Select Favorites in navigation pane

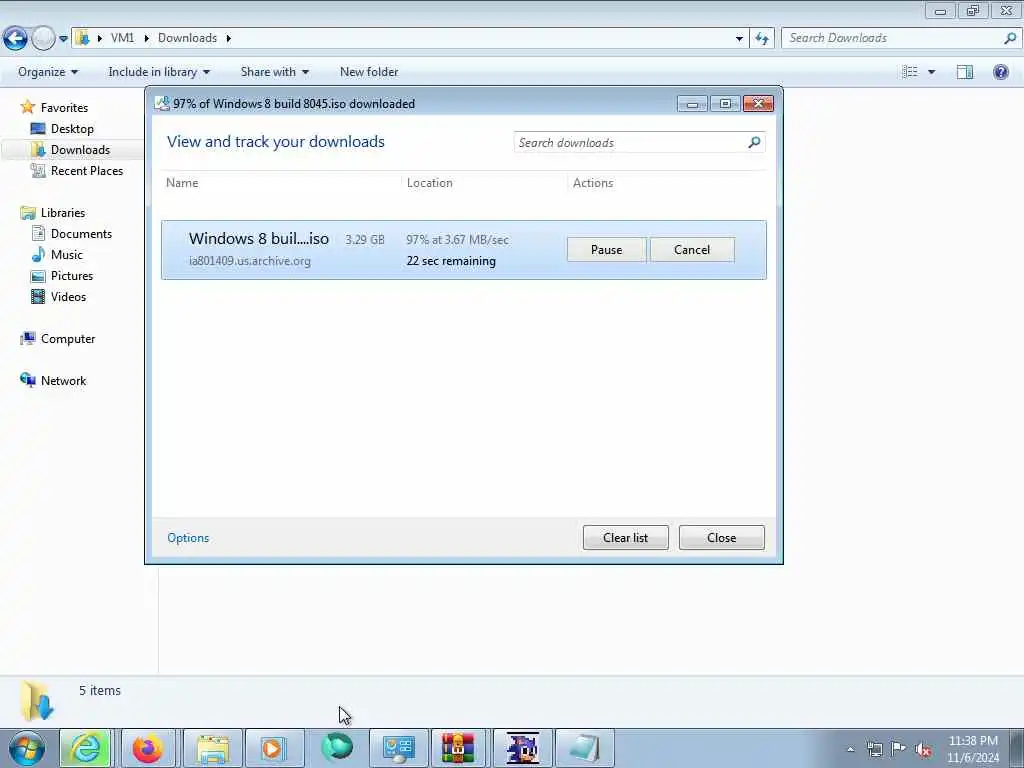[x=64, y=108]
